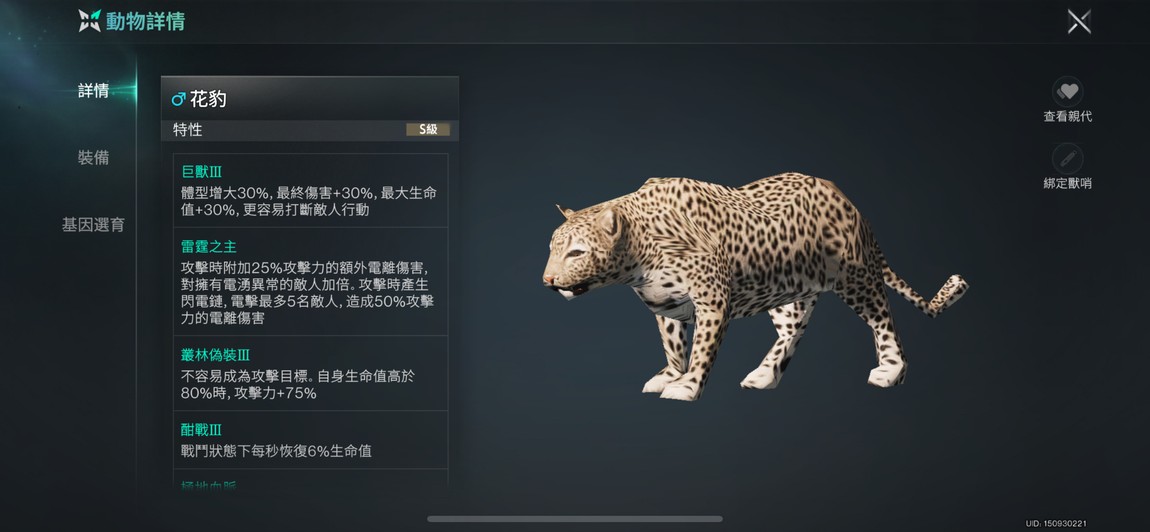Select the 雷霆之主 trait entry
The width and height of the screenshot is (1150, 532).
pyautogui.click(x=310, y=282)
